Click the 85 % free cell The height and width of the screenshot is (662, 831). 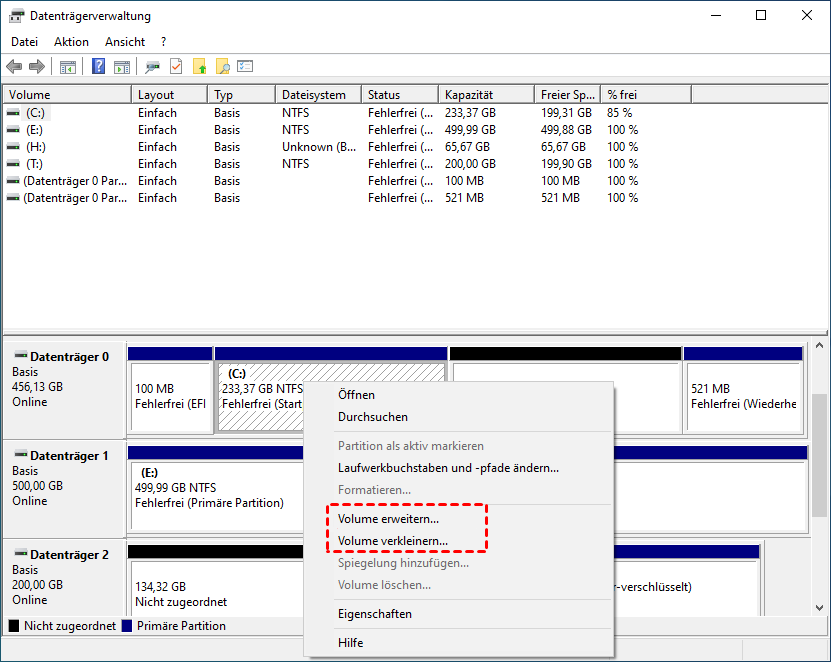[620, 113]
